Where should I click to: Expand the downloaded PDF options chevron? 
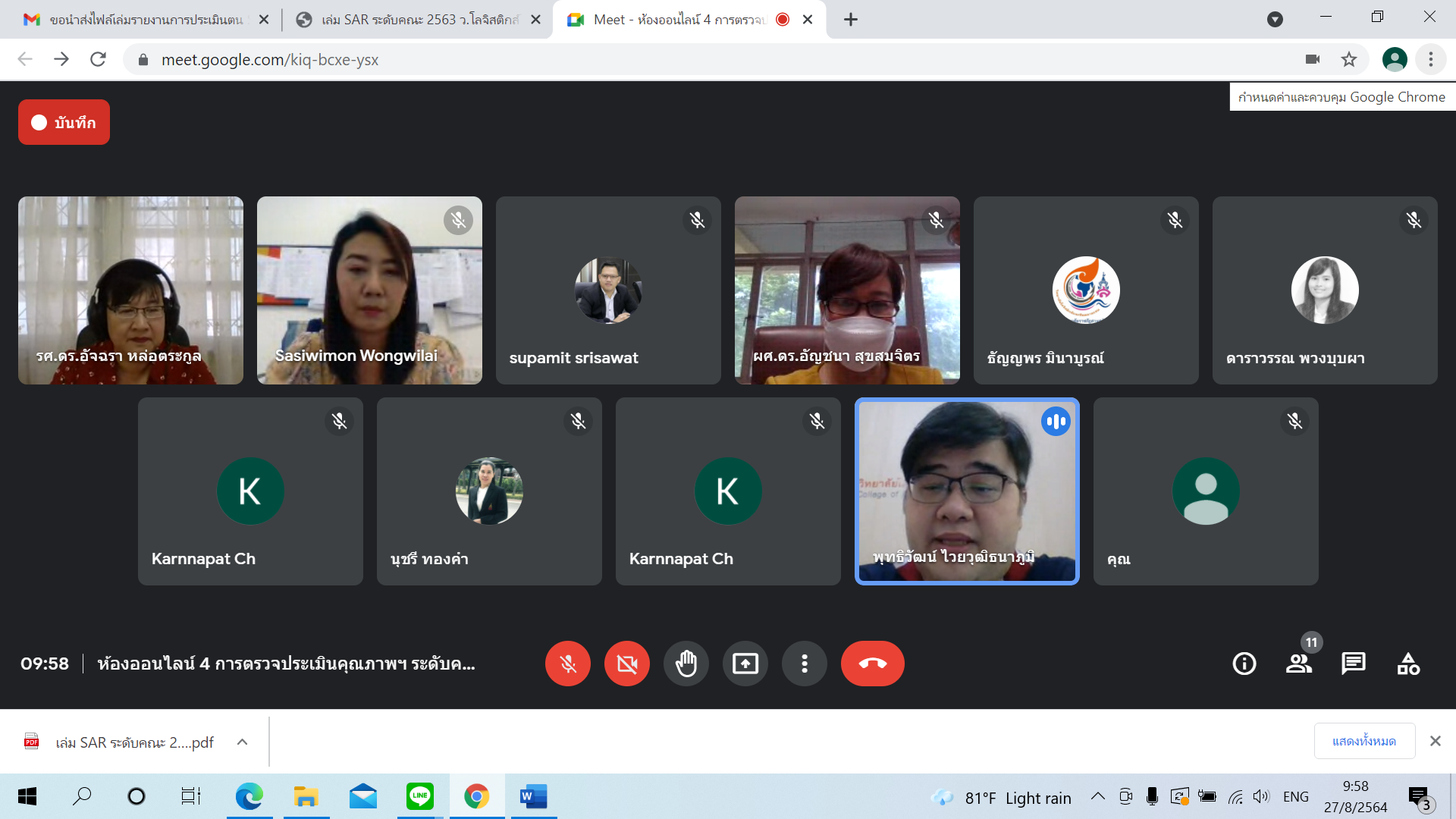coord(242,742)
